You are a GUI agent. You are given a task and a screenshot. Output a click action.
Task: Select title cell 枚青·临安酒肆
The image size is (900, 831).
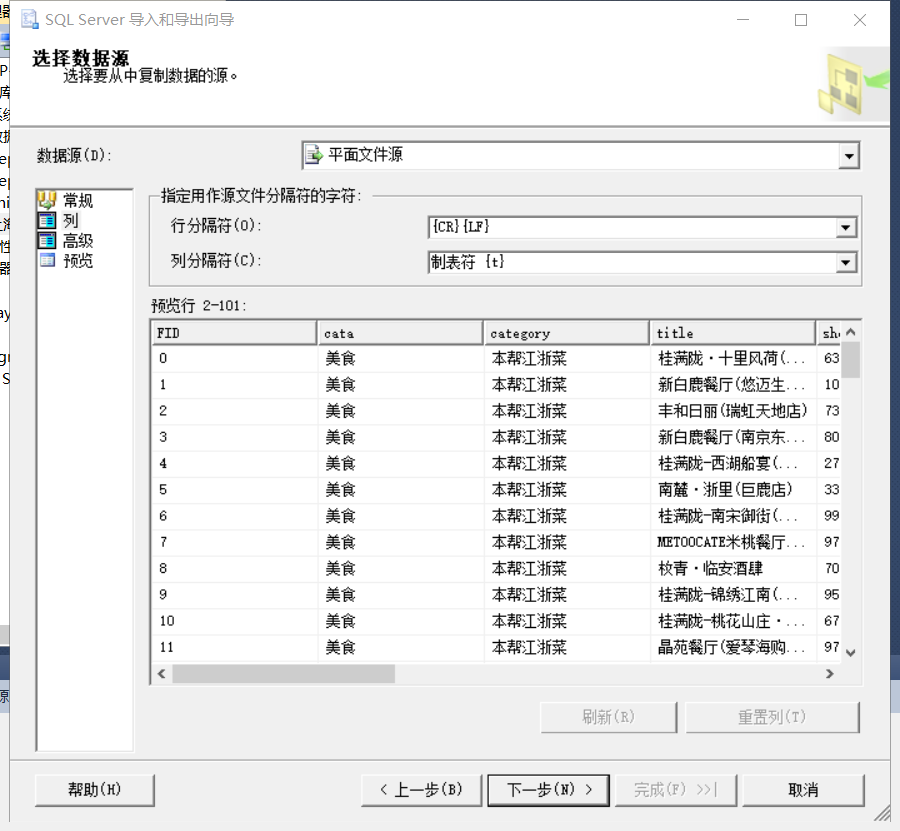click(x=733, y=569)
